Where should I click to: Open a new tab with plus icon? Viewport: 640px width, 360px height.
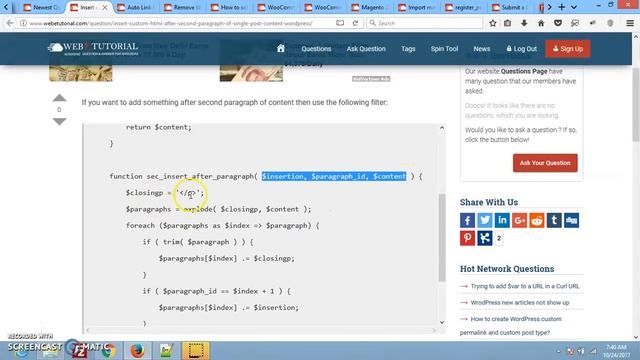click(562, 7)
